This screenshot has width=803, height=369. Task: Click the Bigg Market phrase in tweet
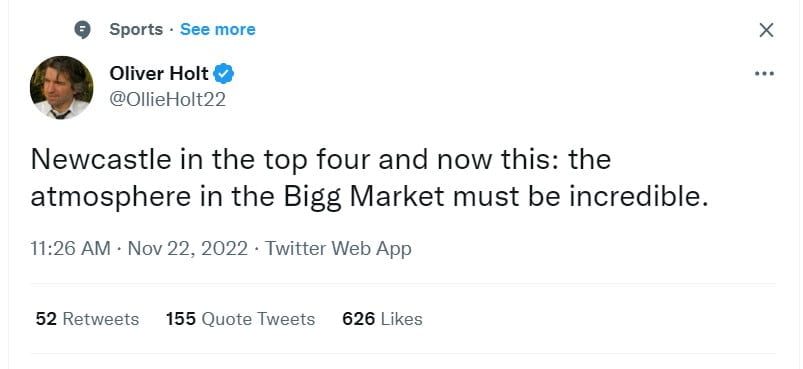coord(364,198)
